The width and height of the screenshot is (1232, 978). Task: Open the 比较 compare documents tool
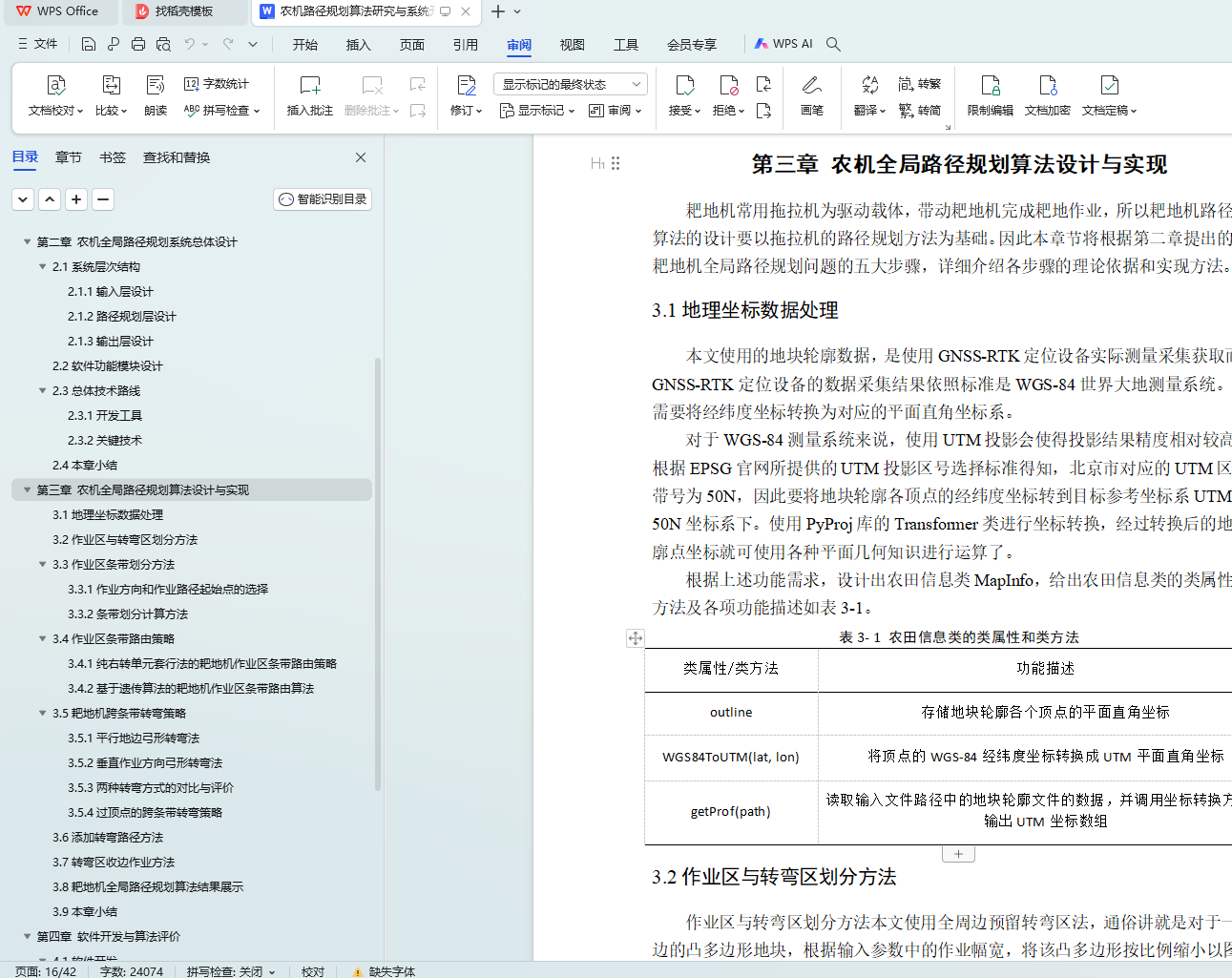tap(112, 96)
